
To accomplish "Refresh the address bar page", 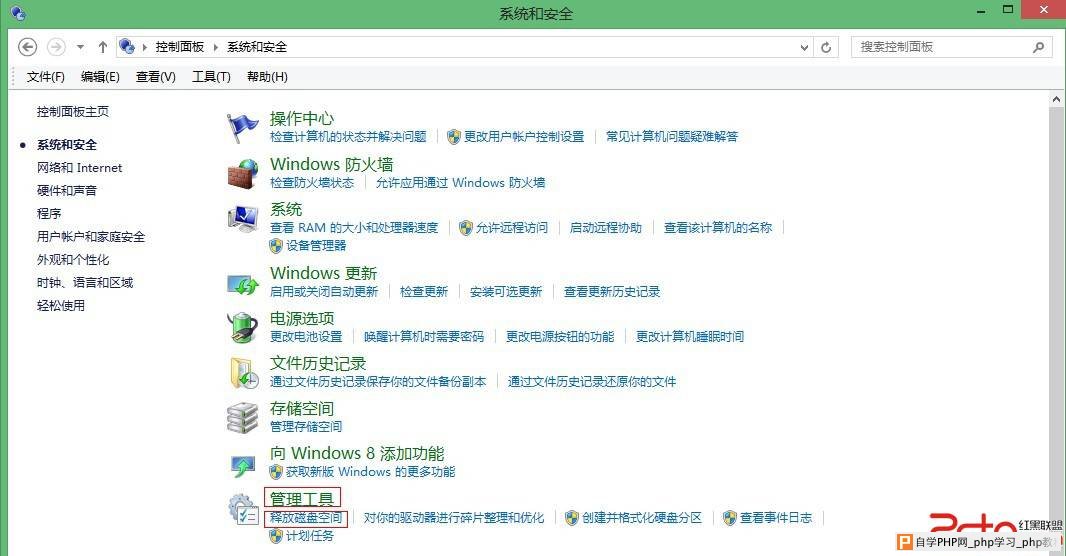I will coord(826,47).
